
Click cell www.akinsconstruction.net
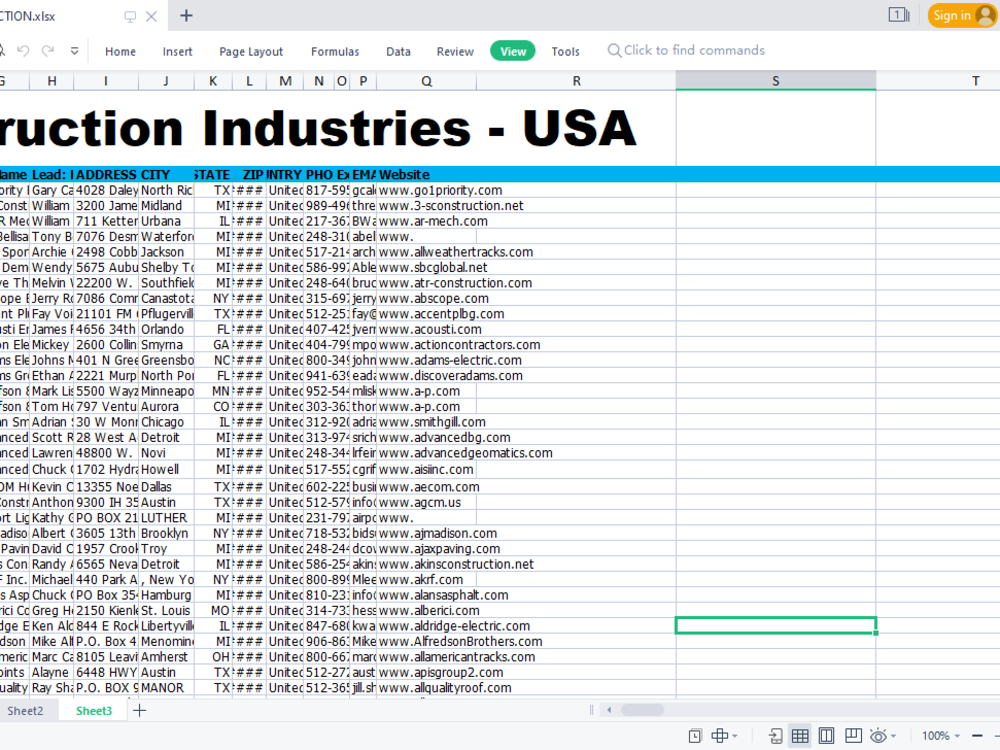[x=427, y=564]
